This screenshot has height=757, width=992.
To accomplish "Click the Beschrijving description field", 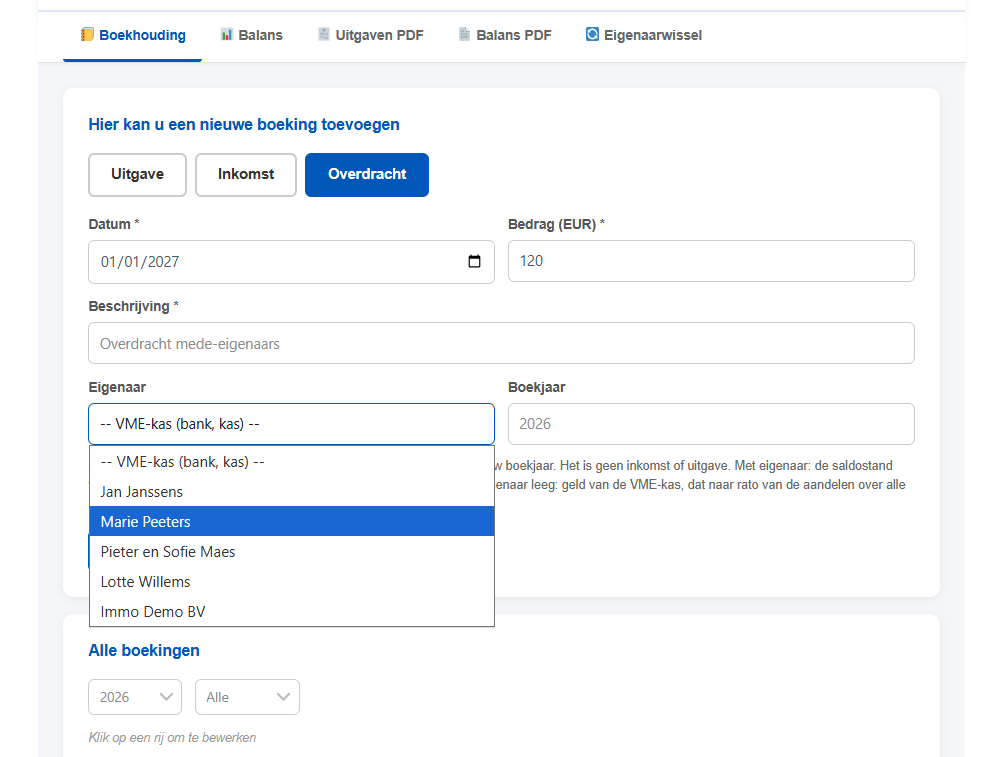I will click(501, 343).
